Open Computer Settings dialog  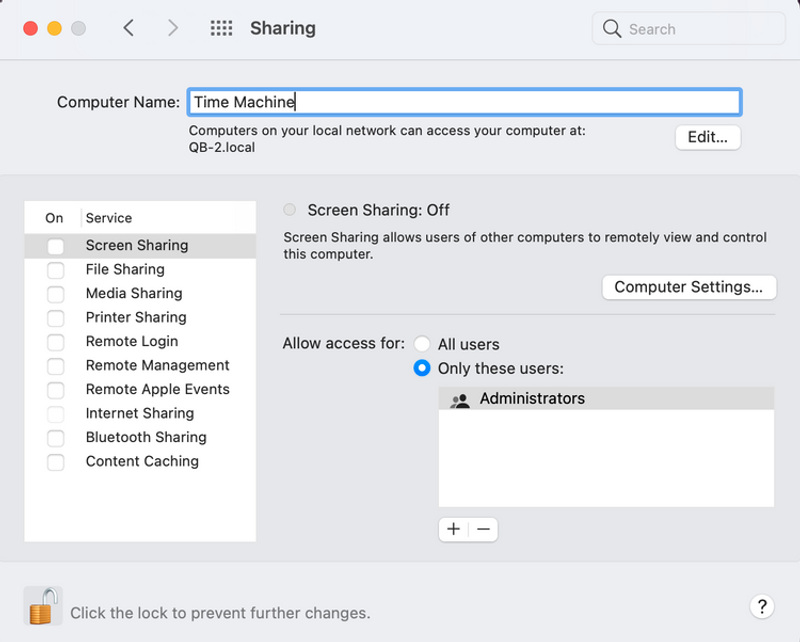coord(688,287)
